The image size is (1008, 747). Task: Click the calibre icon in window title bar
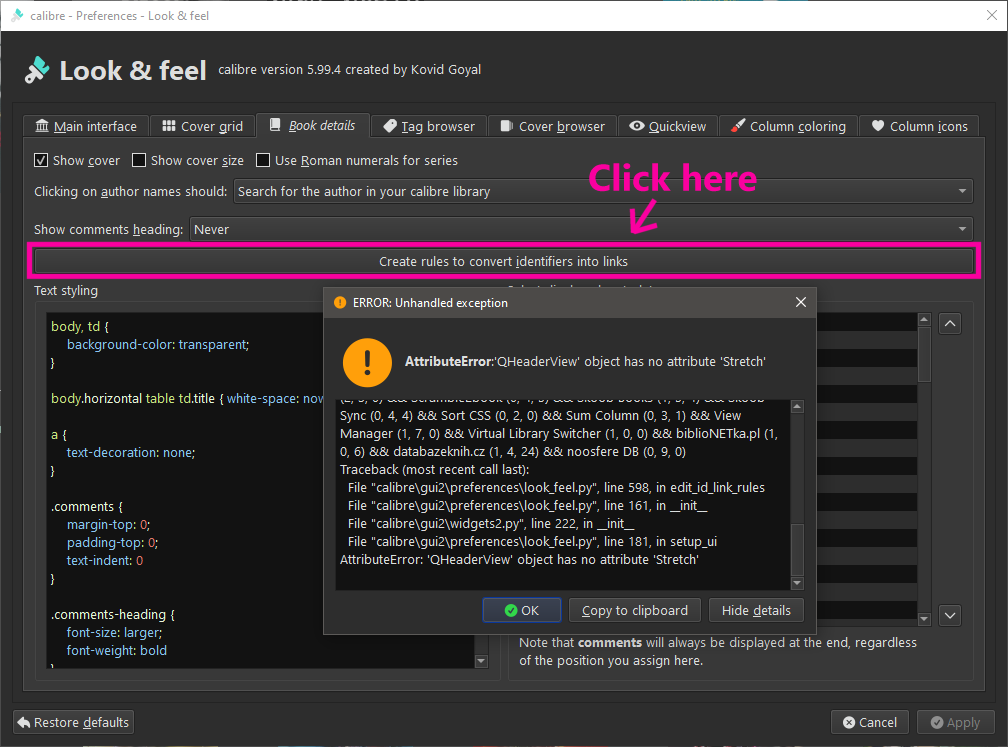[17, 15]
